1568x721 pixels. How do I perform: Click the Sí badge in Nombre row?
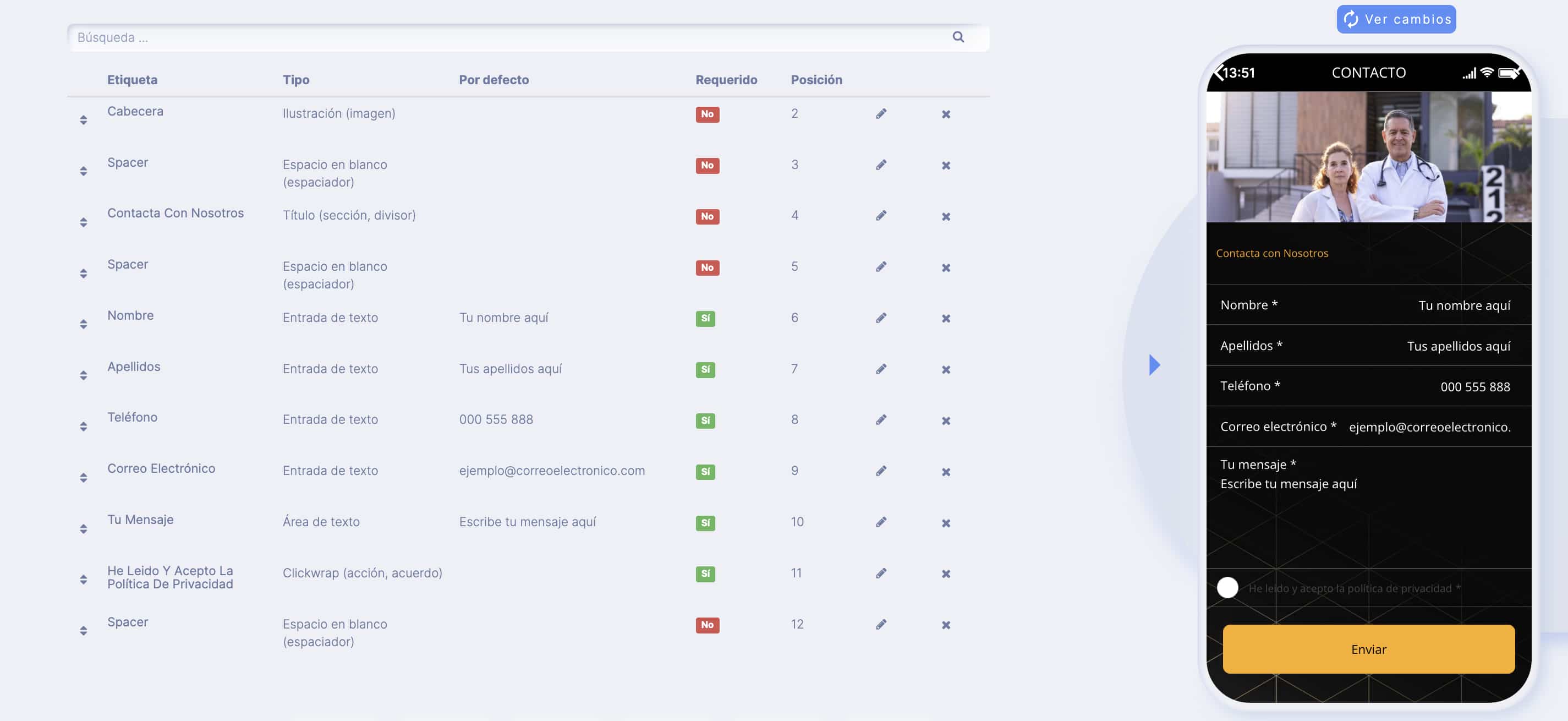[x=705, y=318]
